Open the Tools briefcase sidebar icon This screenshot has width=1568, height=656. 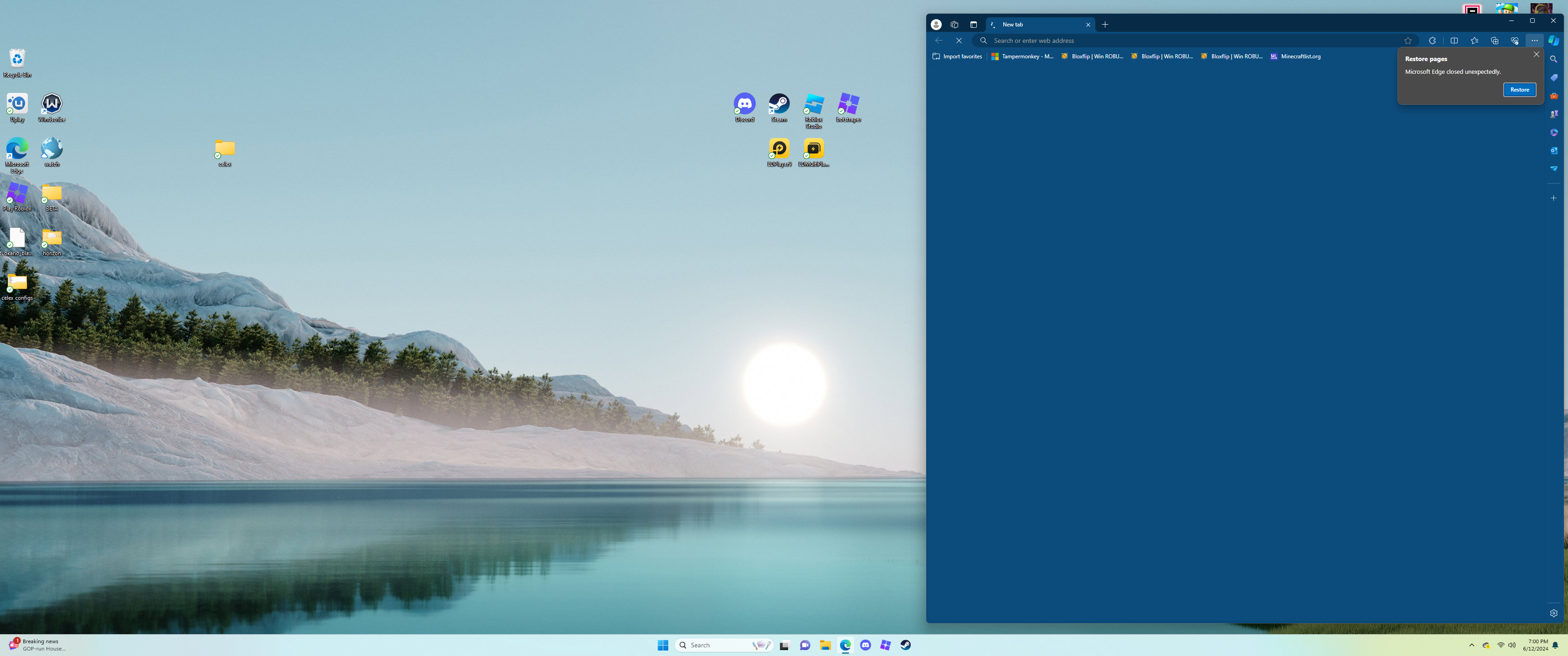(x=1554, y=96)
